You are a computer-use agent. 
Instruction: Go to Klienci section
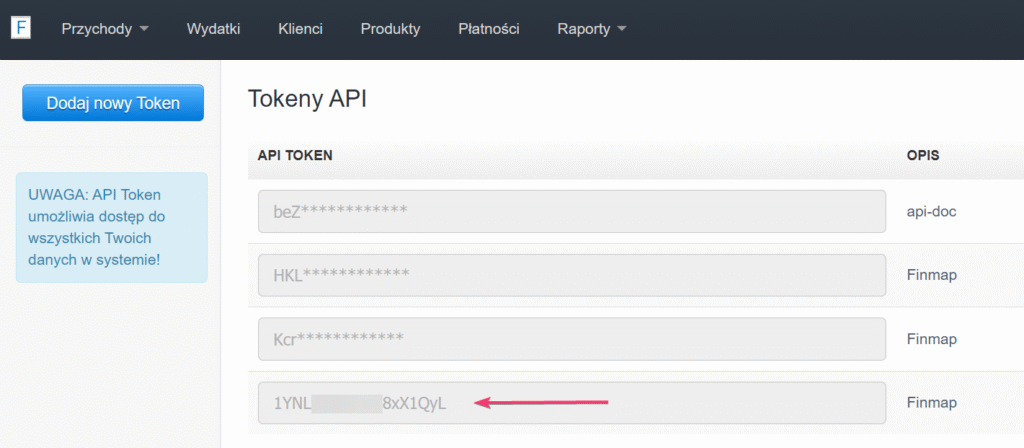pos(300,29)
